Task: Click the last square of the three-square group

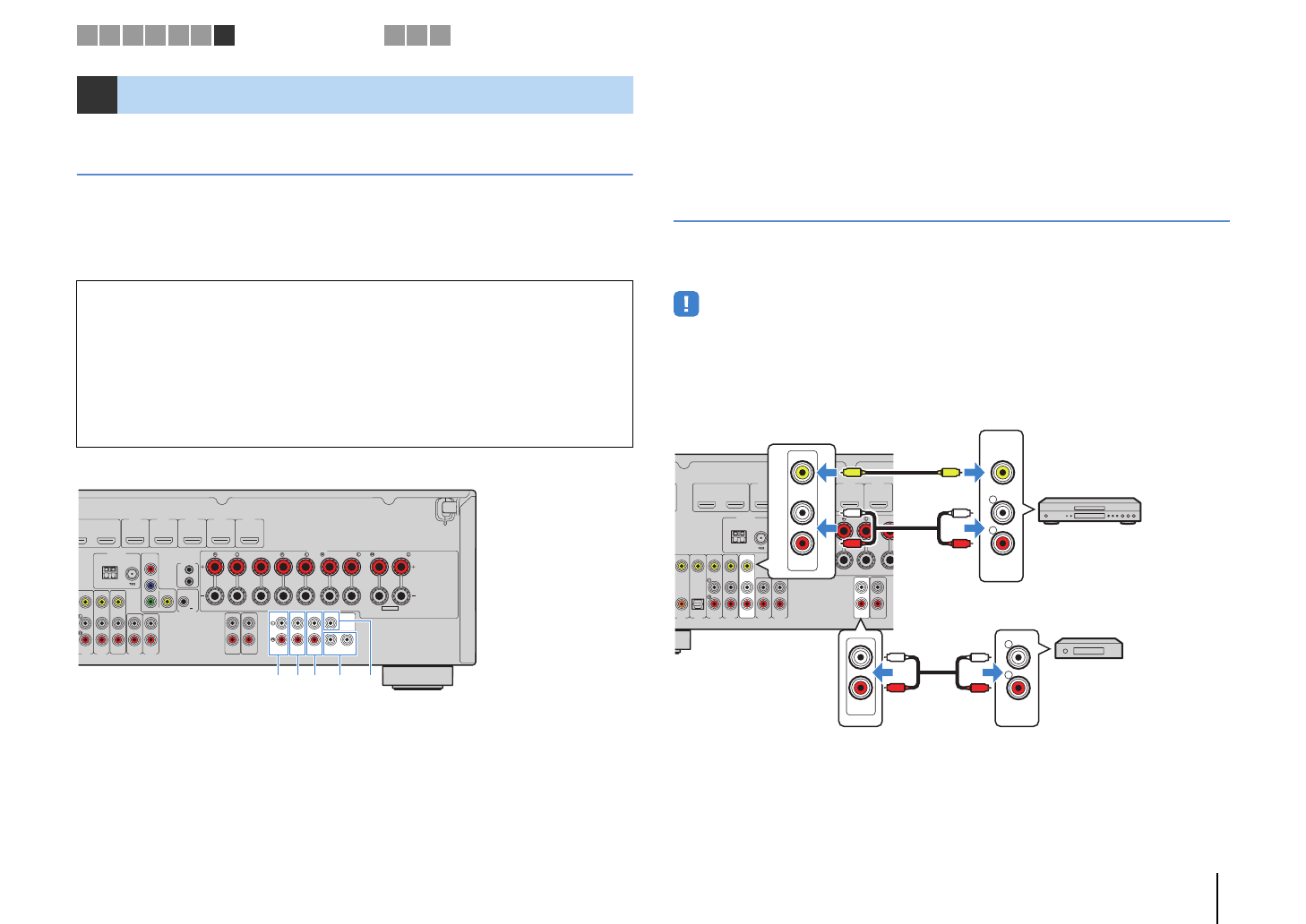Action: (x=440, y=36)
